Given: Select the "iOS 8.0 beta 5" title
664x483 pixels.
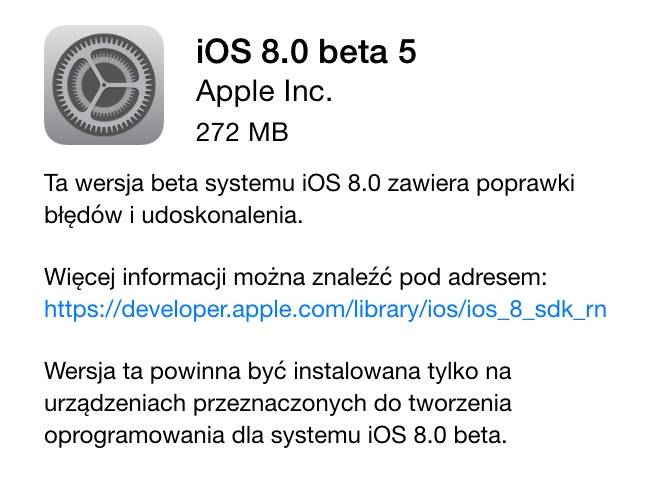Looking at the screenshot, I should [x=306, y=51].
